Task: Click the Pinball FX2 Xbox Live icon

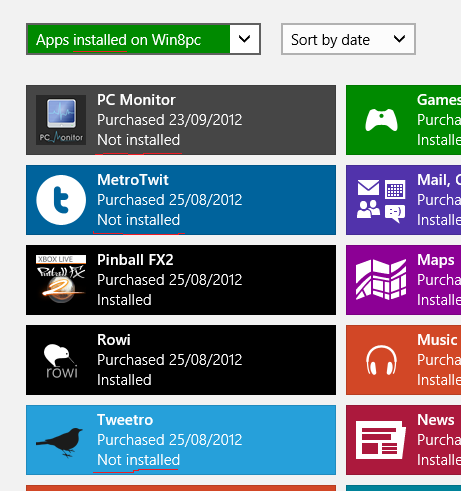Action: [61, 280]
